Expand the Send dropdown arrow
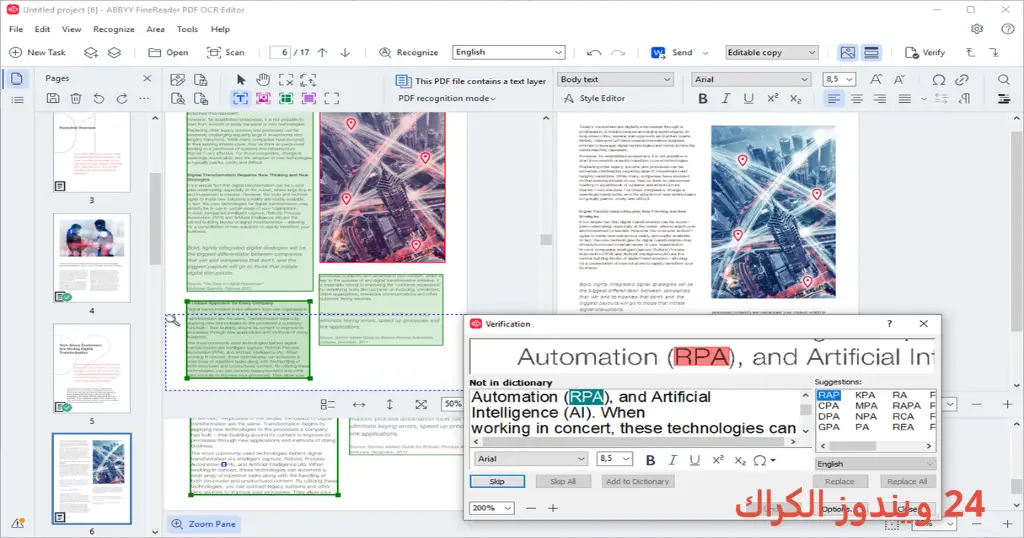This screenshot has width=1024, height=538. click(x=705, y=53)
